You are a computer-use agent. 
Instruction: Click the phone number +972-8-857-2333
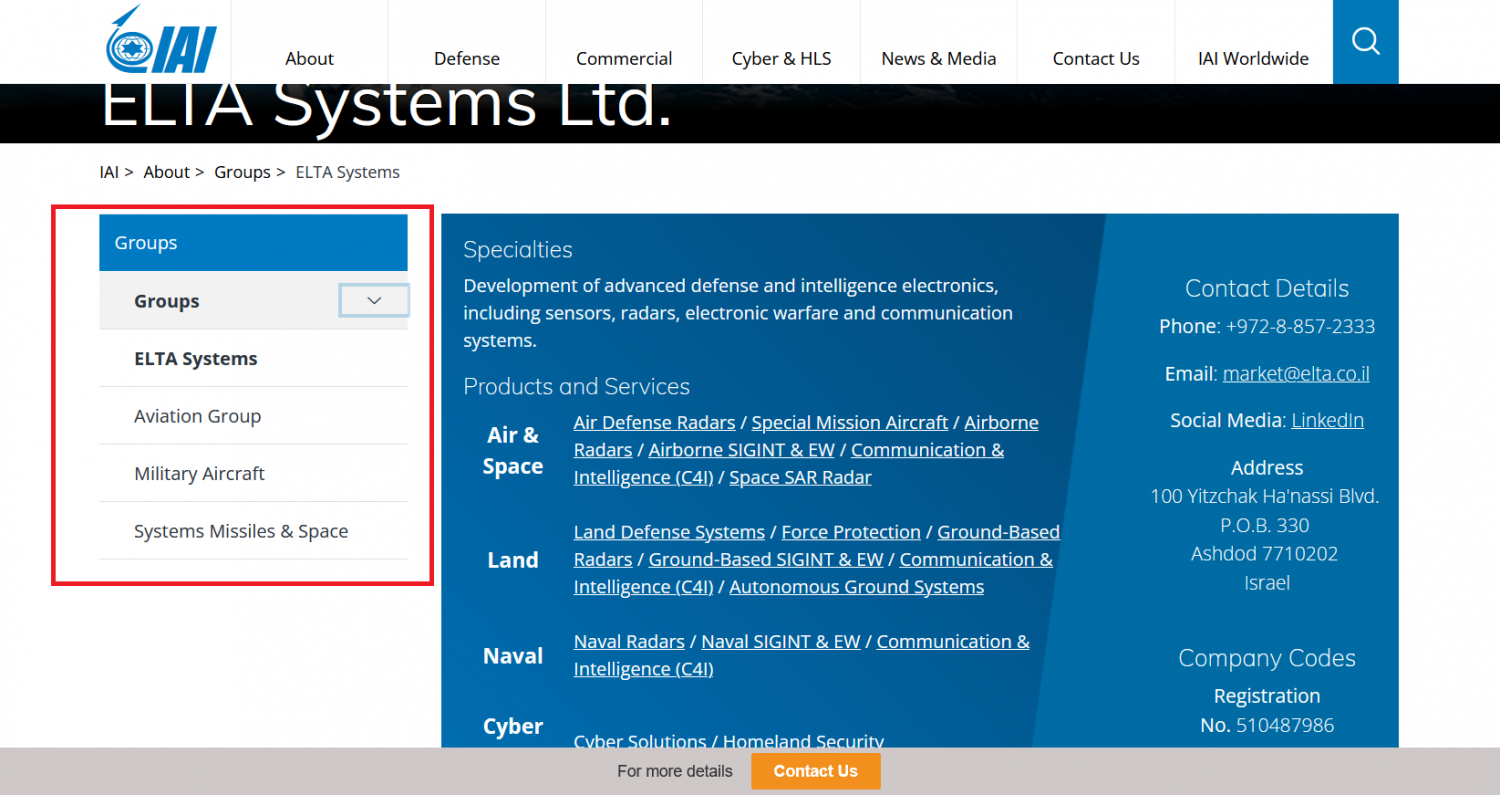tap(1300, 326)
